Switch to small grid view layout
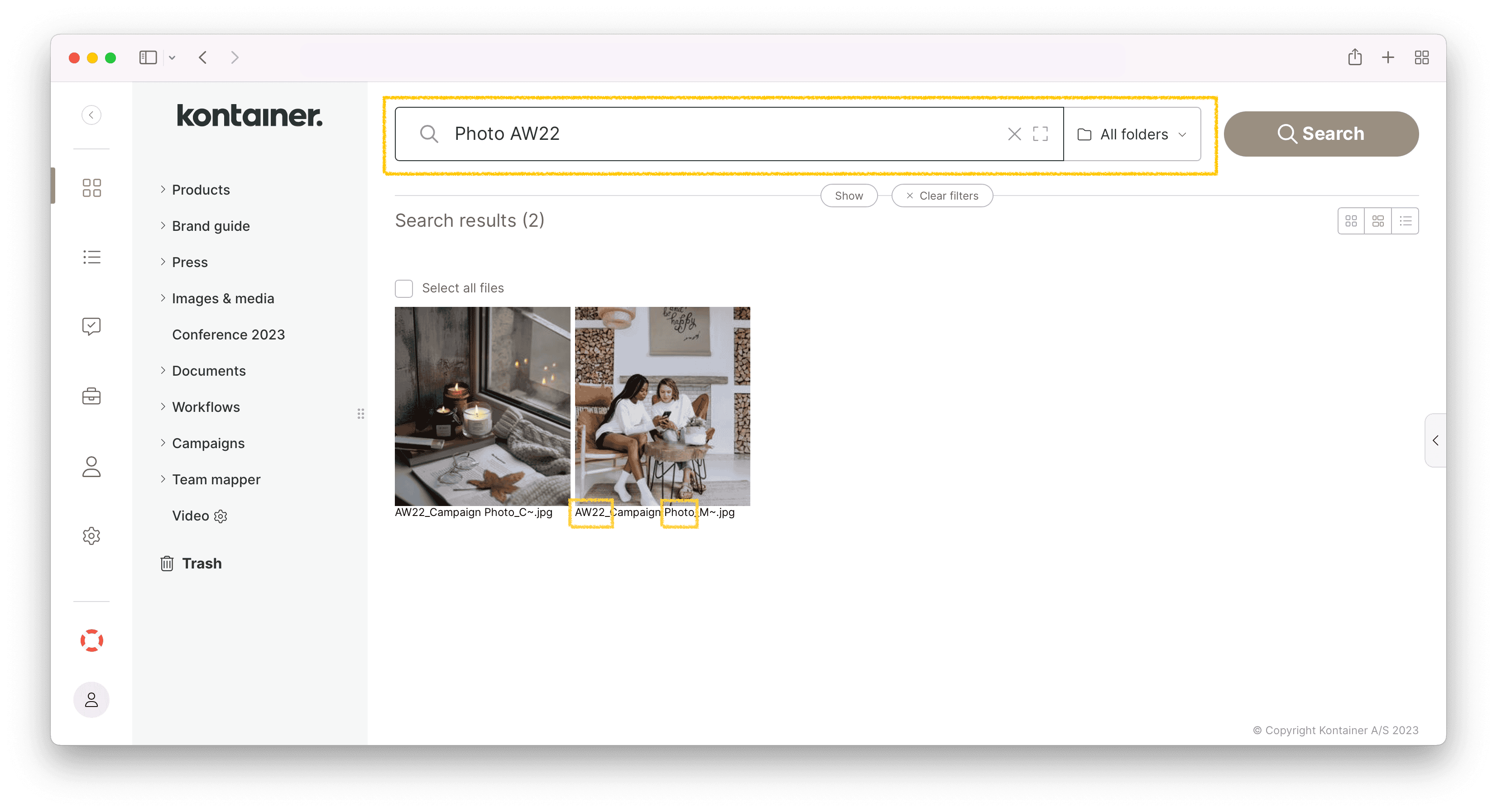This screenshot has width=1497, height=812. point(1351,221)
